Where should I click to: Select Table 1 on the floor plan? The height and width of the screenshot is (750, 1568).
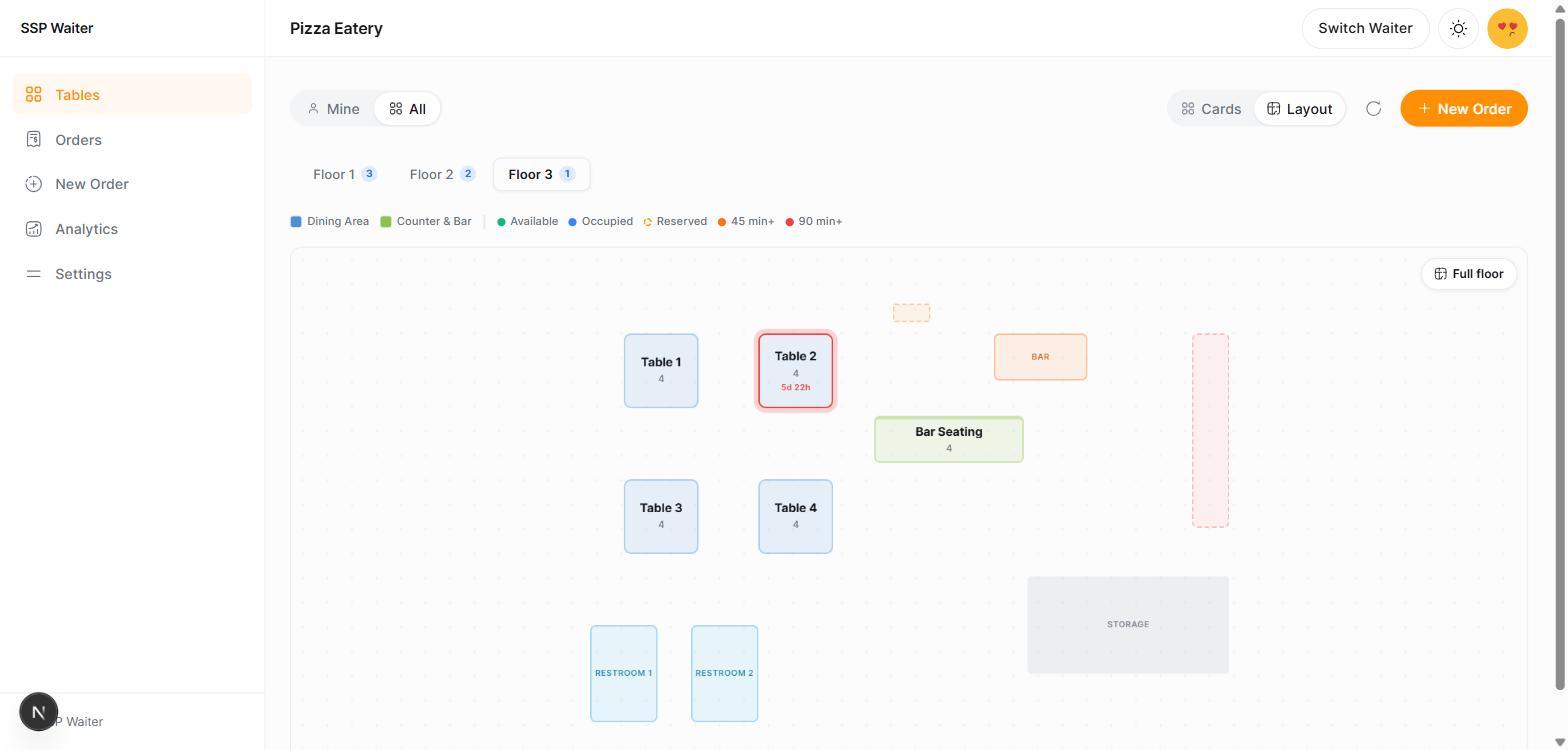pyautogui.click(x=661, y=371)
